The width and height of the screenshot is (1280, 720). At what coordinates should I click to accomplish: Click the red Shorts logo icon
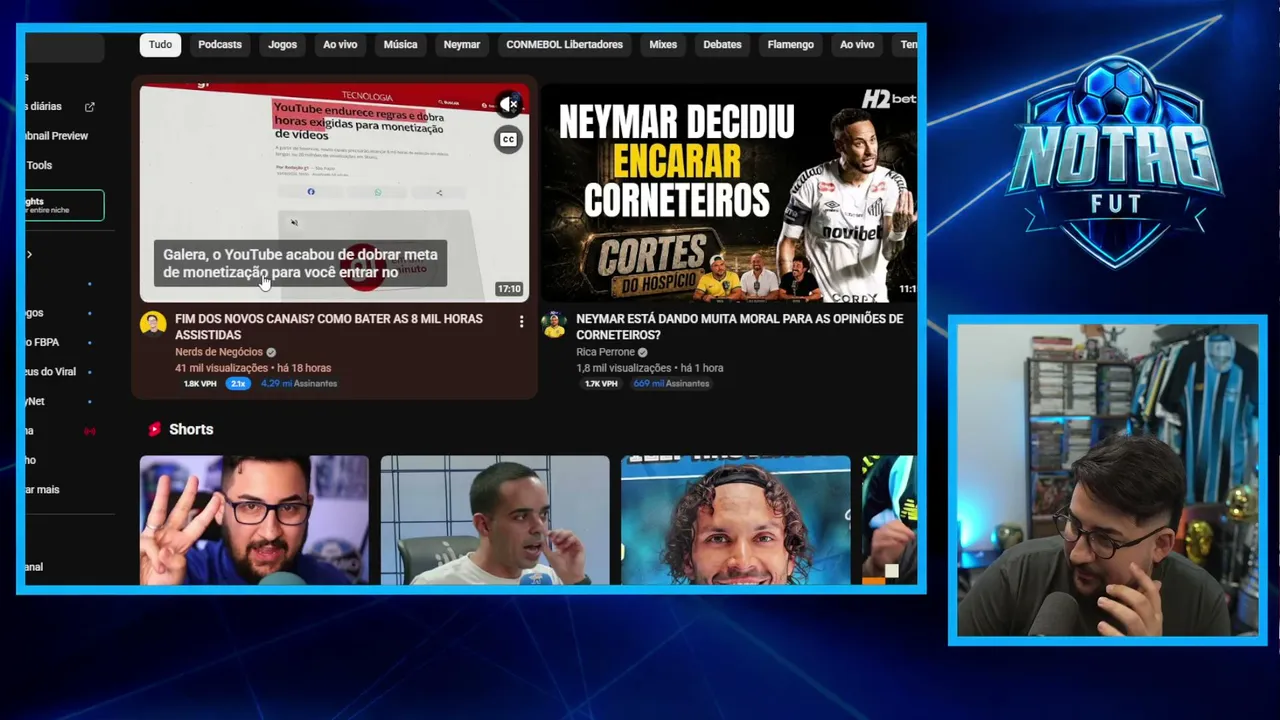click(154, 429)
